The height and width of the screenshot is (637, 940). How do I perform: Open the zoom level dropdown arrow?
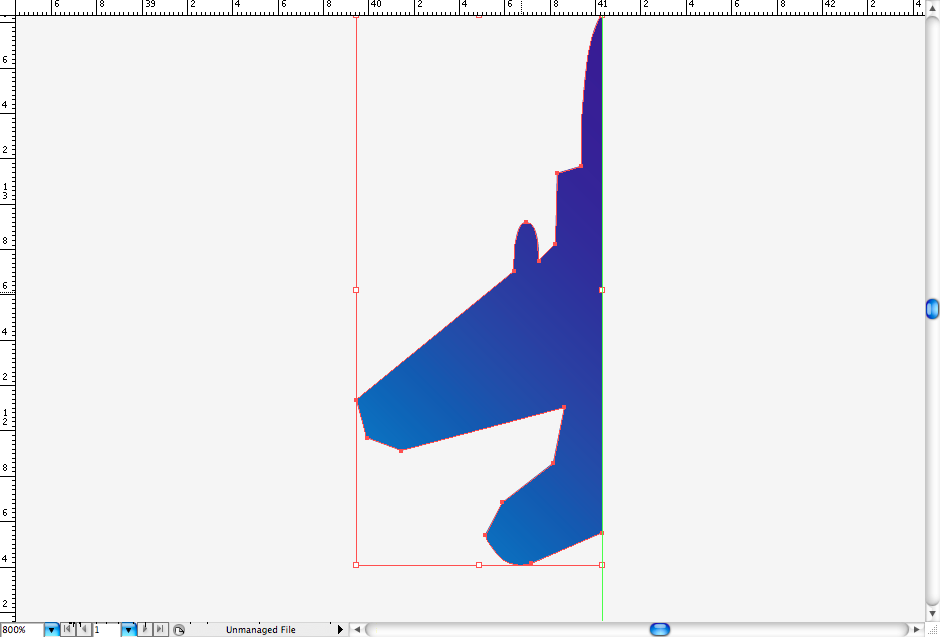pyautogui.click(x=51, y=630)
